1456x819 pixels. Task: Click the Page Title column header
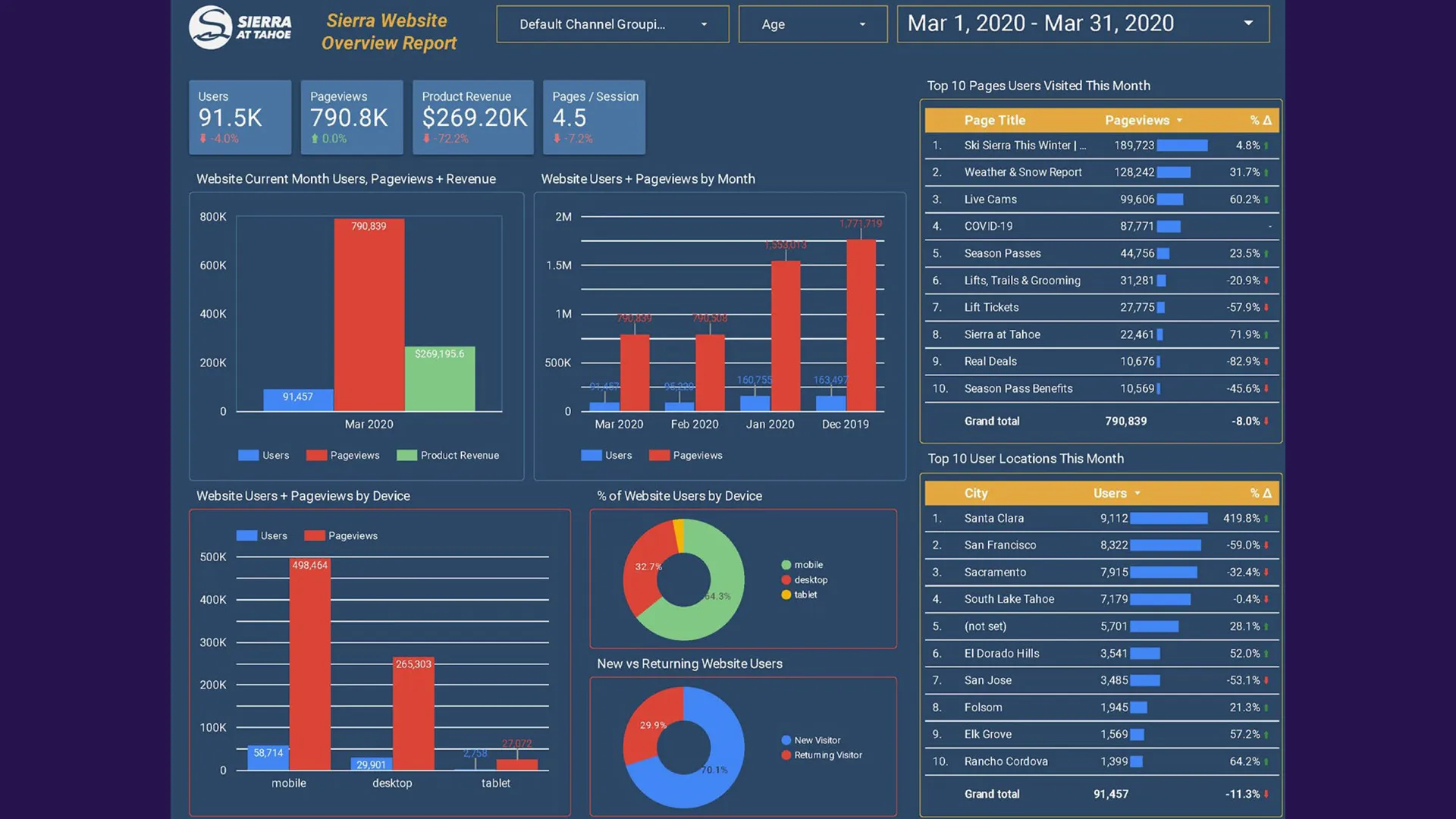[x=994, y=121]
